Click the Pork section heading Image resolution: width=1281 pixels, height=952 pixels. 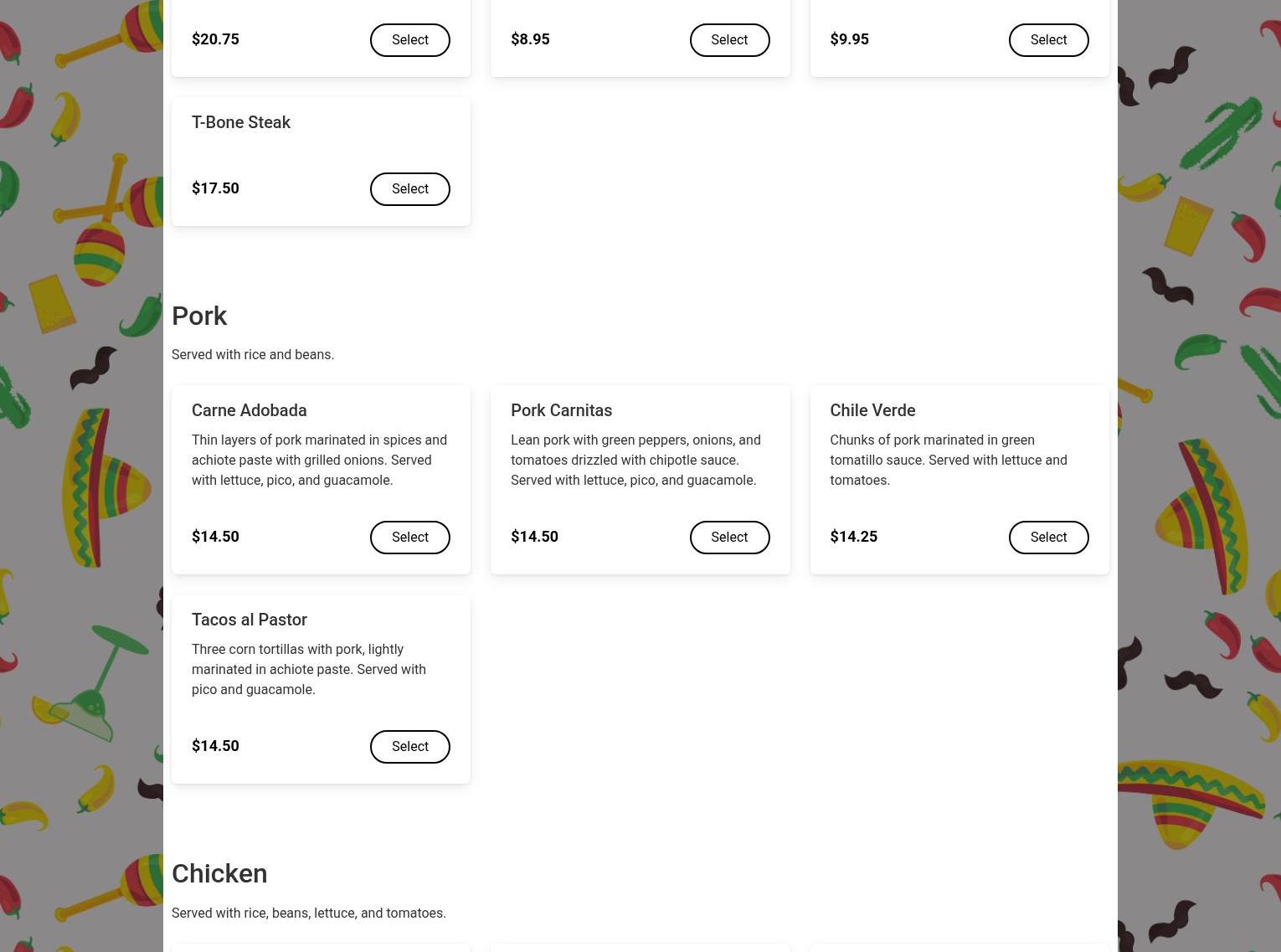click(x=199, y=316)
